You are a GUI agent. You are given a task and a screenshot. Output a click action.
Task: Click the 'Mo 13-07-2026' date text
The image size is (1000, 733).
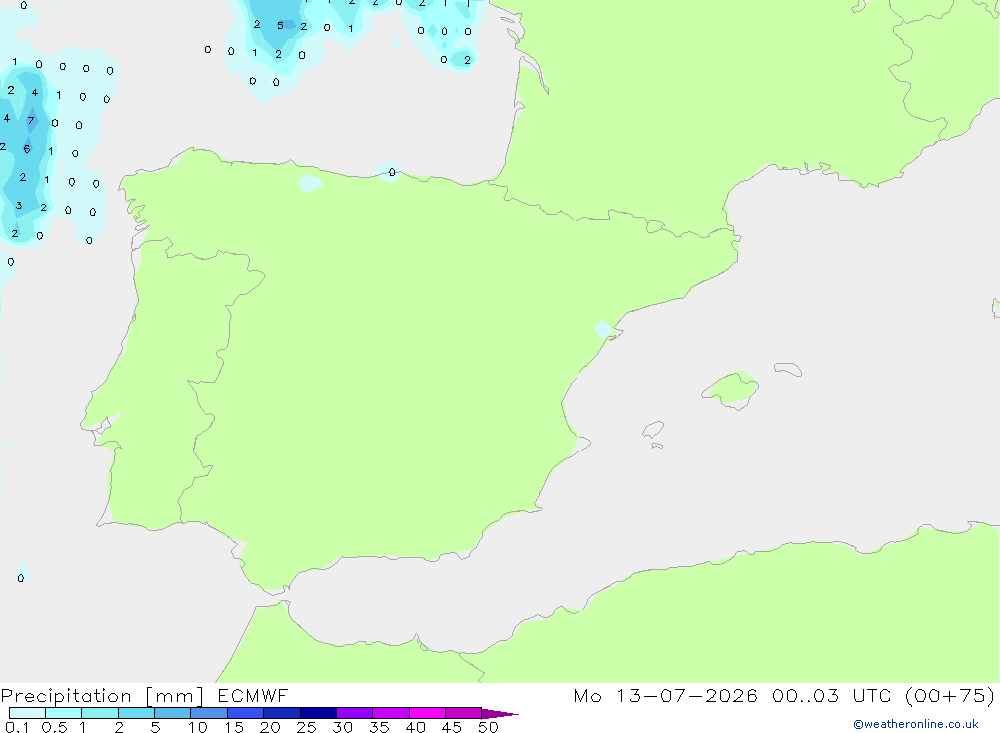point(666,696)
